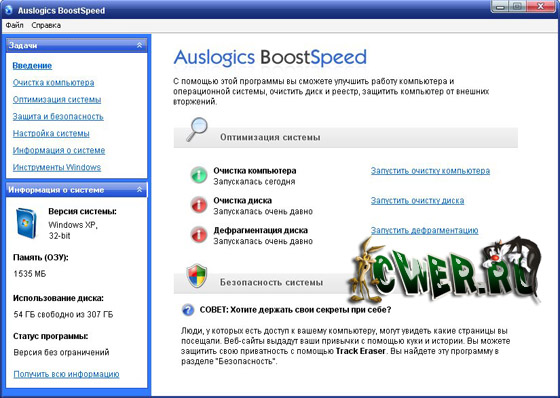
Task: Click the blue question mark СОВЕТ icon
Action: [x=188, y=310]
